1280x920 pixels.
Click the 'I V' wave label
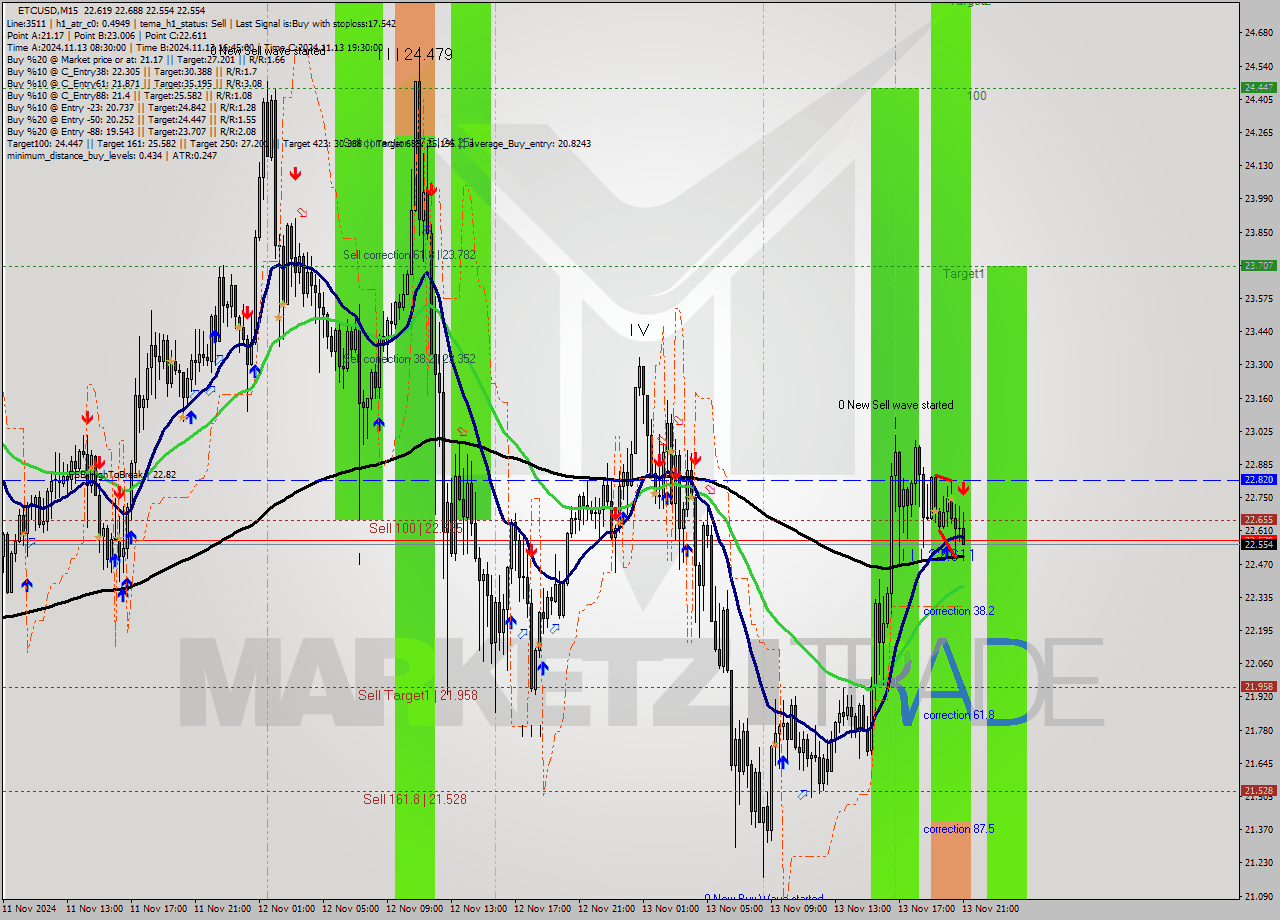(x=639, y=330)
